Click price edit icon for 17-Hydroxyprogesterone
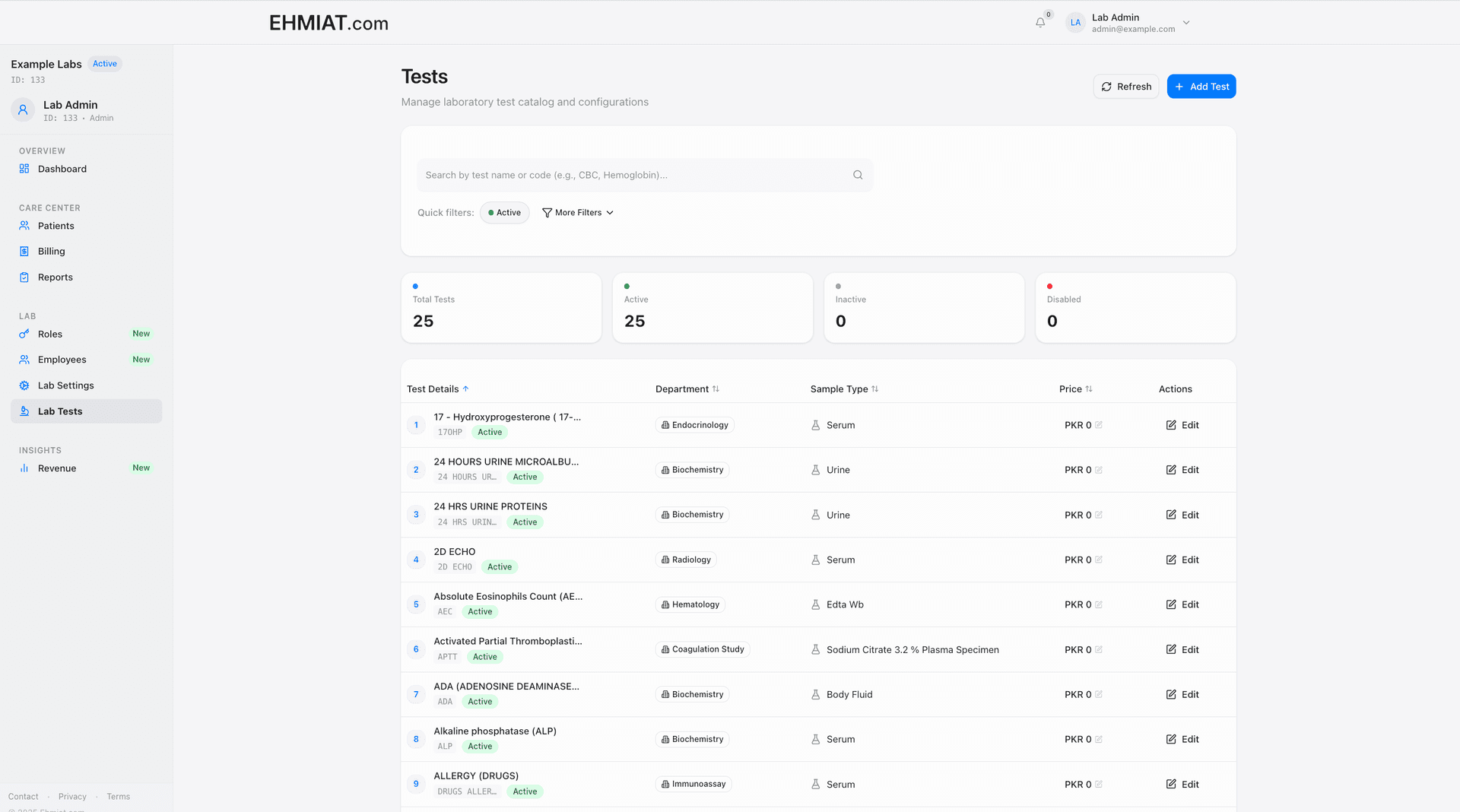This screenshot has height=812, width=1460. (1099, 425)
